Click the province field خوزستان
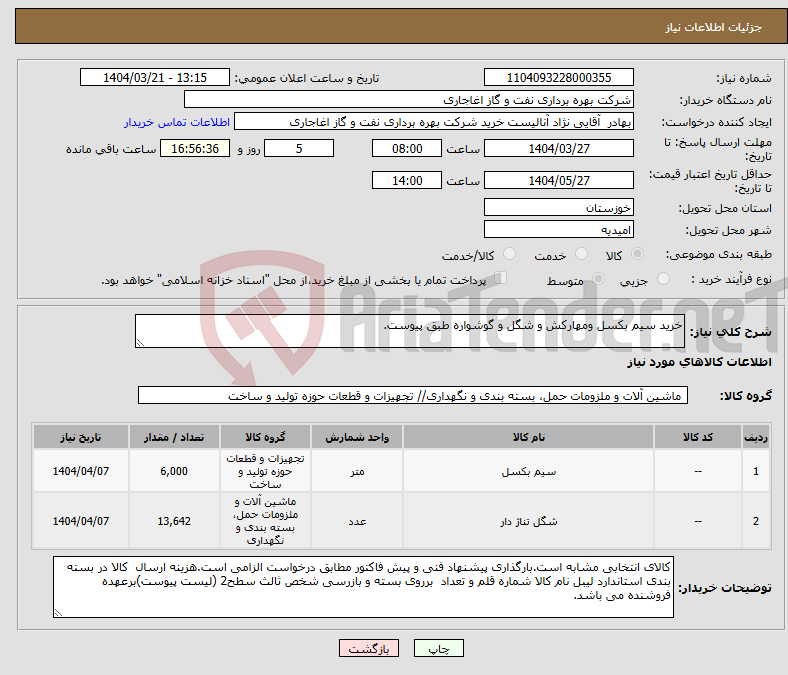The width and height of the screenshot is (788, 675). 559,207
